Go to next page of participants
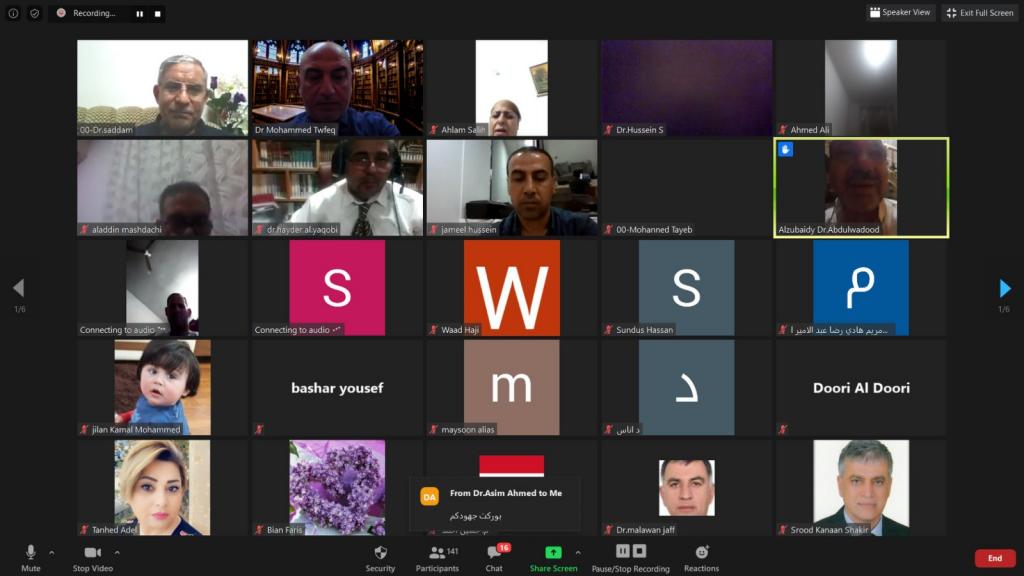This screenshot has height=576, width=1024. (1005, 289)
